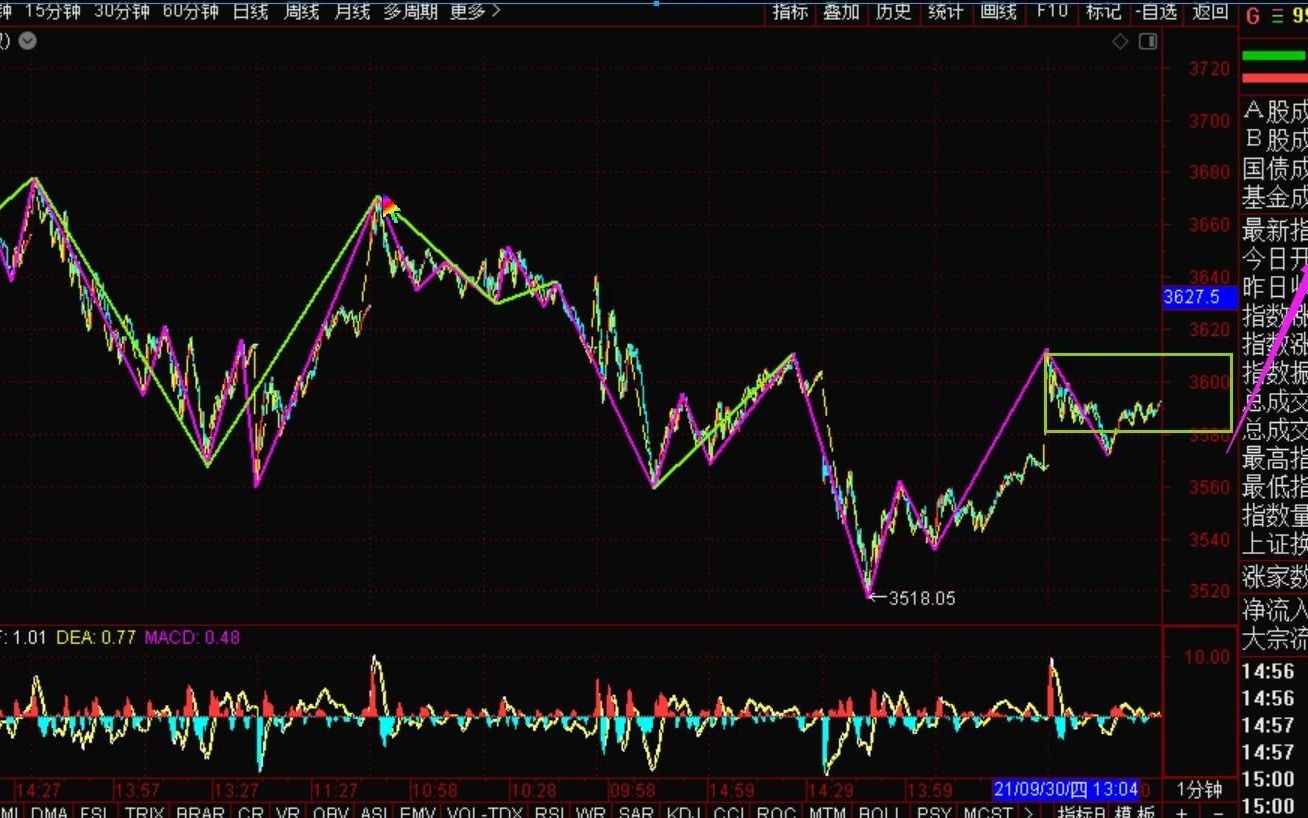Select the DMA indicator tab
Image resolution: width=1308 pixels, height=818 pixels.
(49, 813)
